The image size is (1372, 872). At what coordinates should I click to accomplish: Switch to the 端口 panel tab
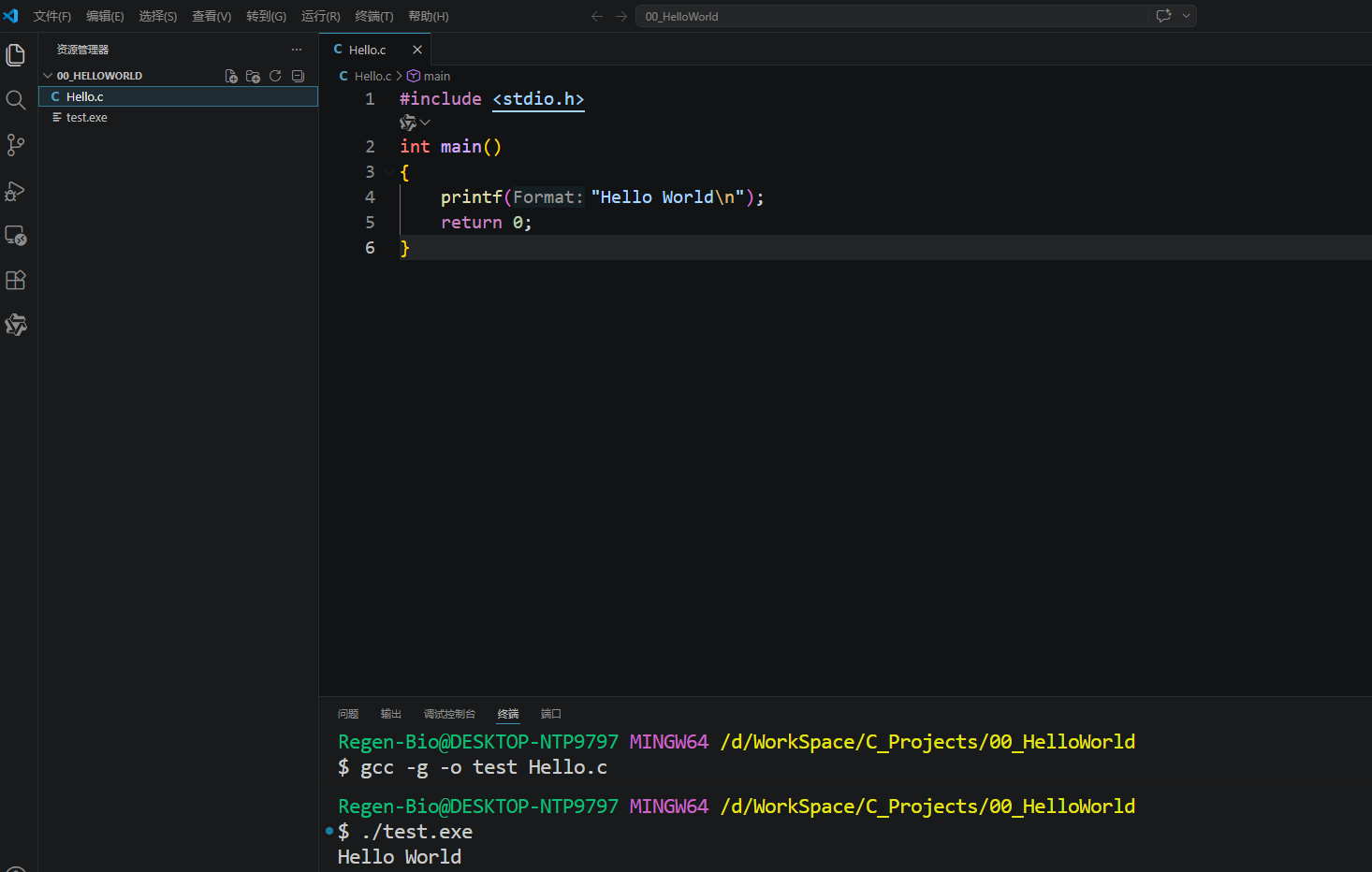[x=551, y=714]
